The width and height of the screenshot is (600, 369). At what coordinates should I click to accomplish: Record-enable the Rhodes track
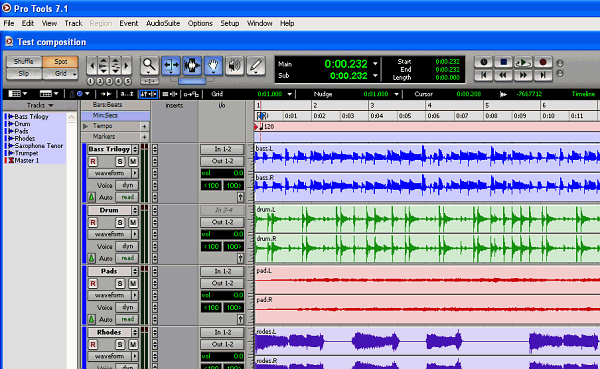(93, 345)
